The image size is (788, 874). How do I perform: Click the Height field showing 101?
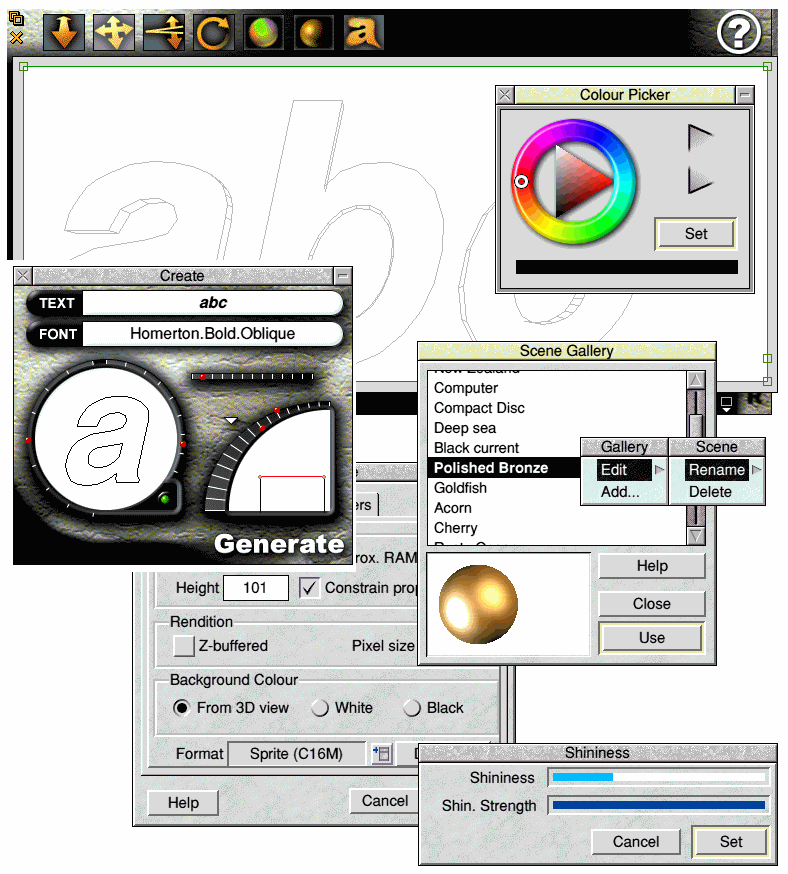click(x=256, y=587)
